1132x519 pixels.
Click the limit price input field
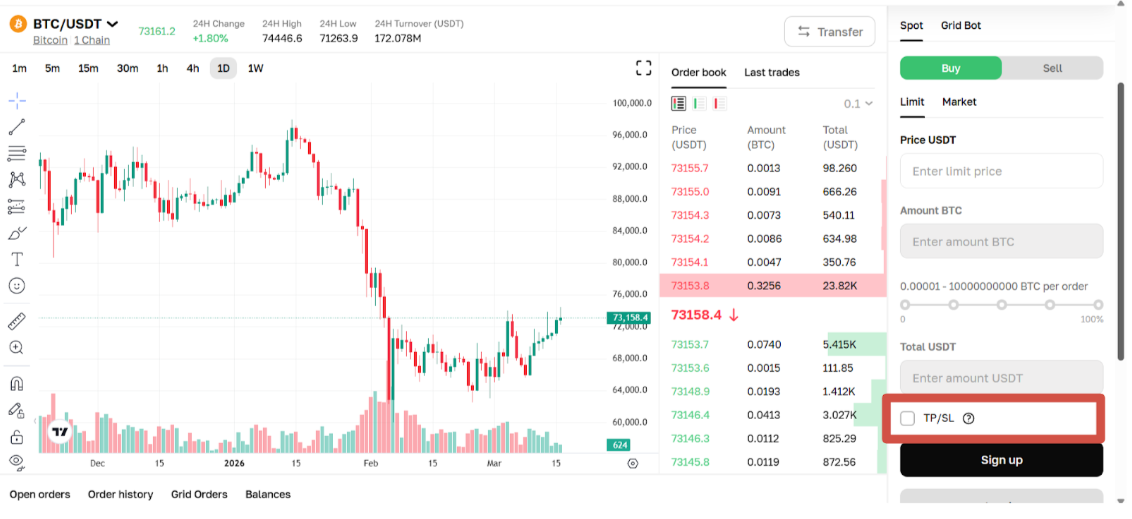coord(1001,171)
